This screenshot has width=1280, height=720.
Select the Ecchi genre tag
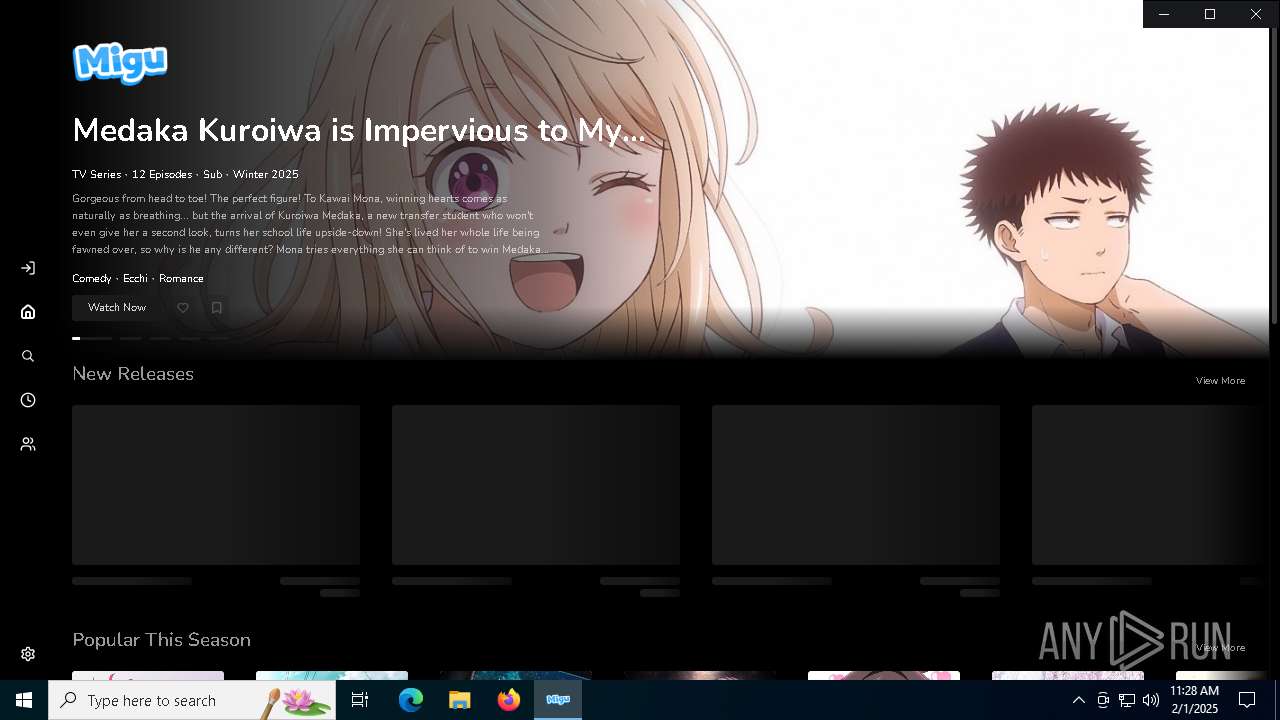pyautogui.click(x=135, y=279)
